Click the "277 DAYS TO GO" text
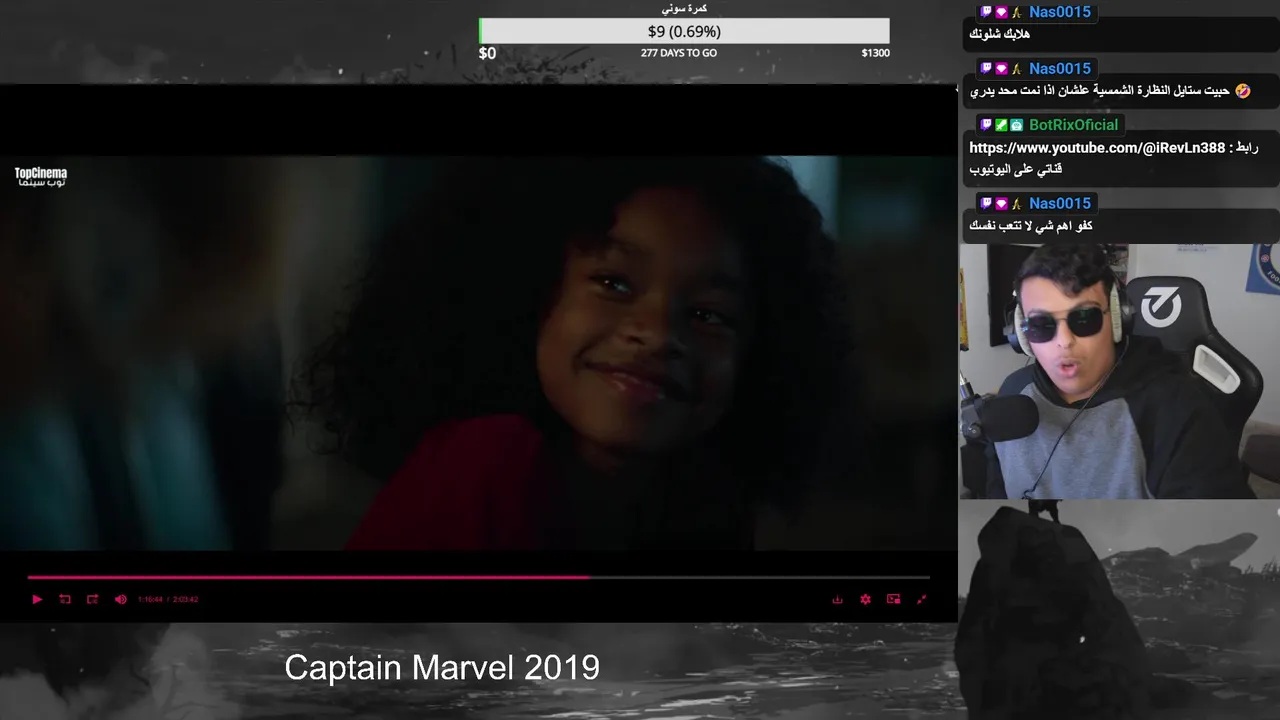The image size is (1280, 720). coord(679,53)
